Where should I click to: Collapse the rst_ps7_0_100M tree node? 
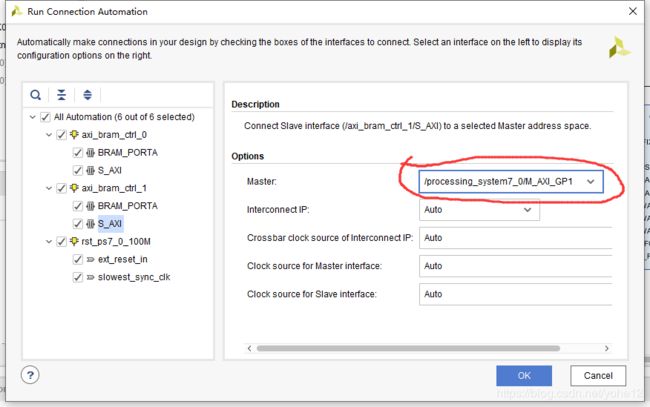pyautogui.click(x=49, y=242)
